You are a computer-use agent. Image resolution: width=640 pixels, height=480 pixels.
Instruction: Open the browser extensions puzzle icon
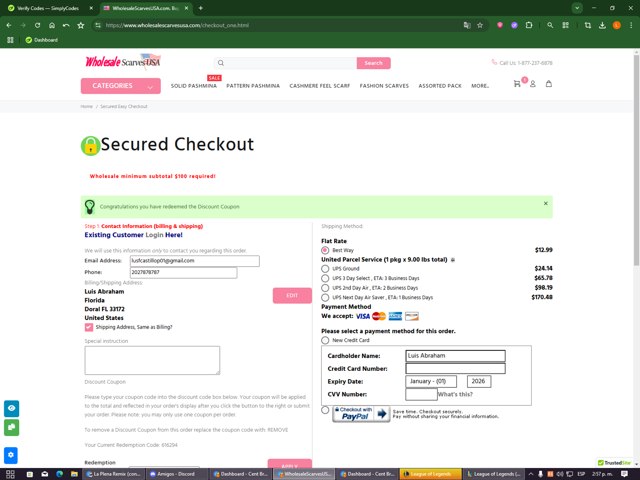529,25
